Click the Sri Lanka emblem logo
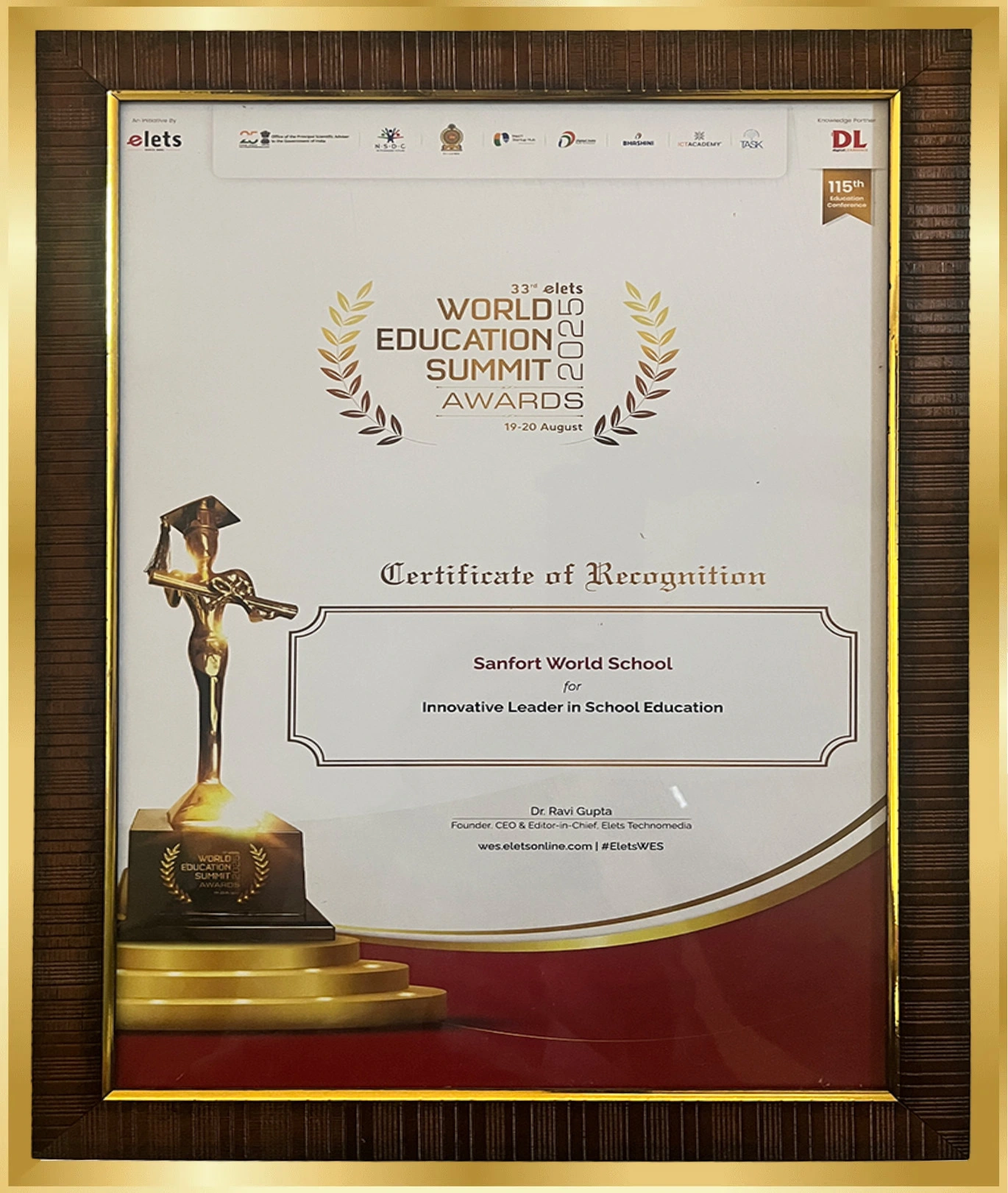The image size is (1008, 1193). click(451, 138)
